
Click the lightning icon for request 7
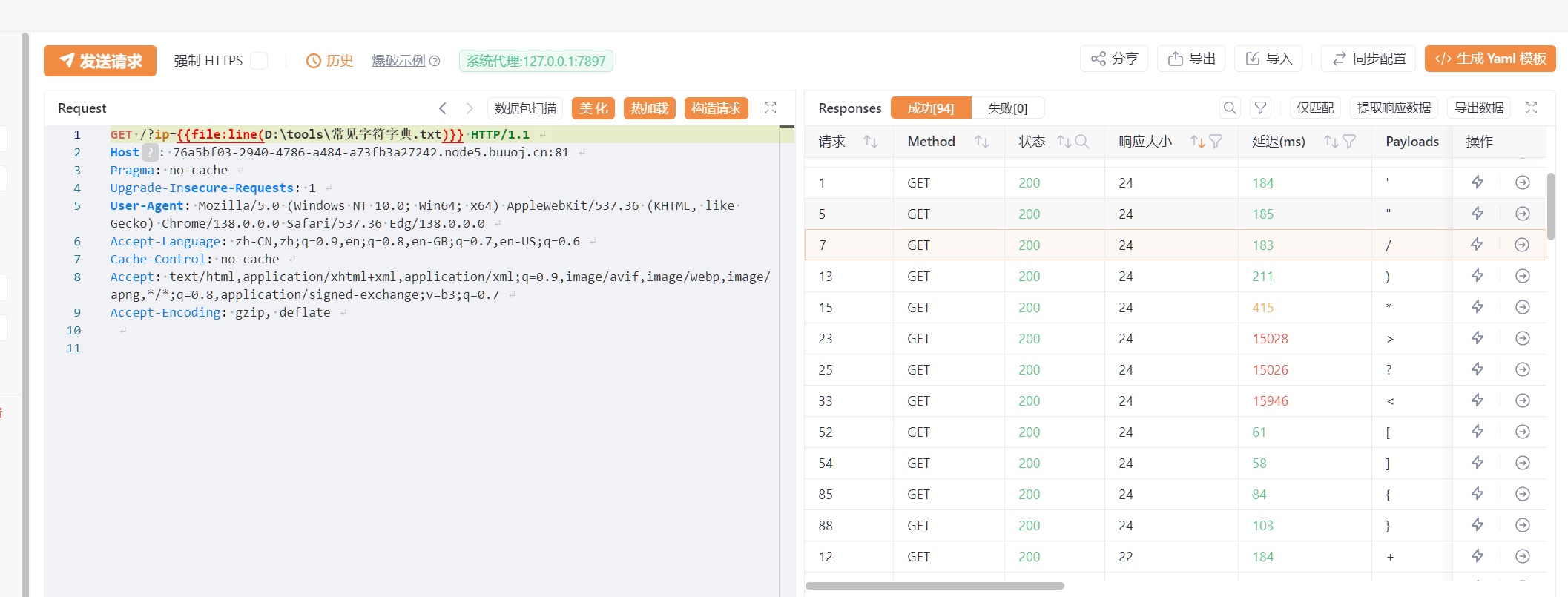point(1477,245)
